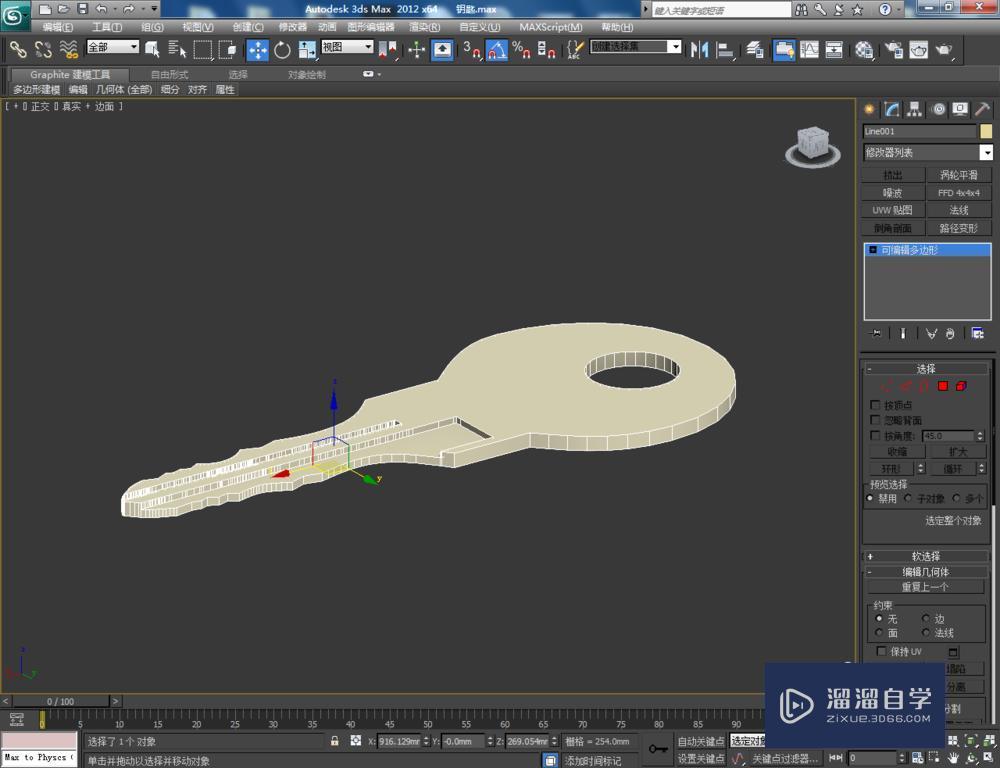
Task: Open the 渲染(R) menu
Action: pyautogui.click(x=424, y=27)
